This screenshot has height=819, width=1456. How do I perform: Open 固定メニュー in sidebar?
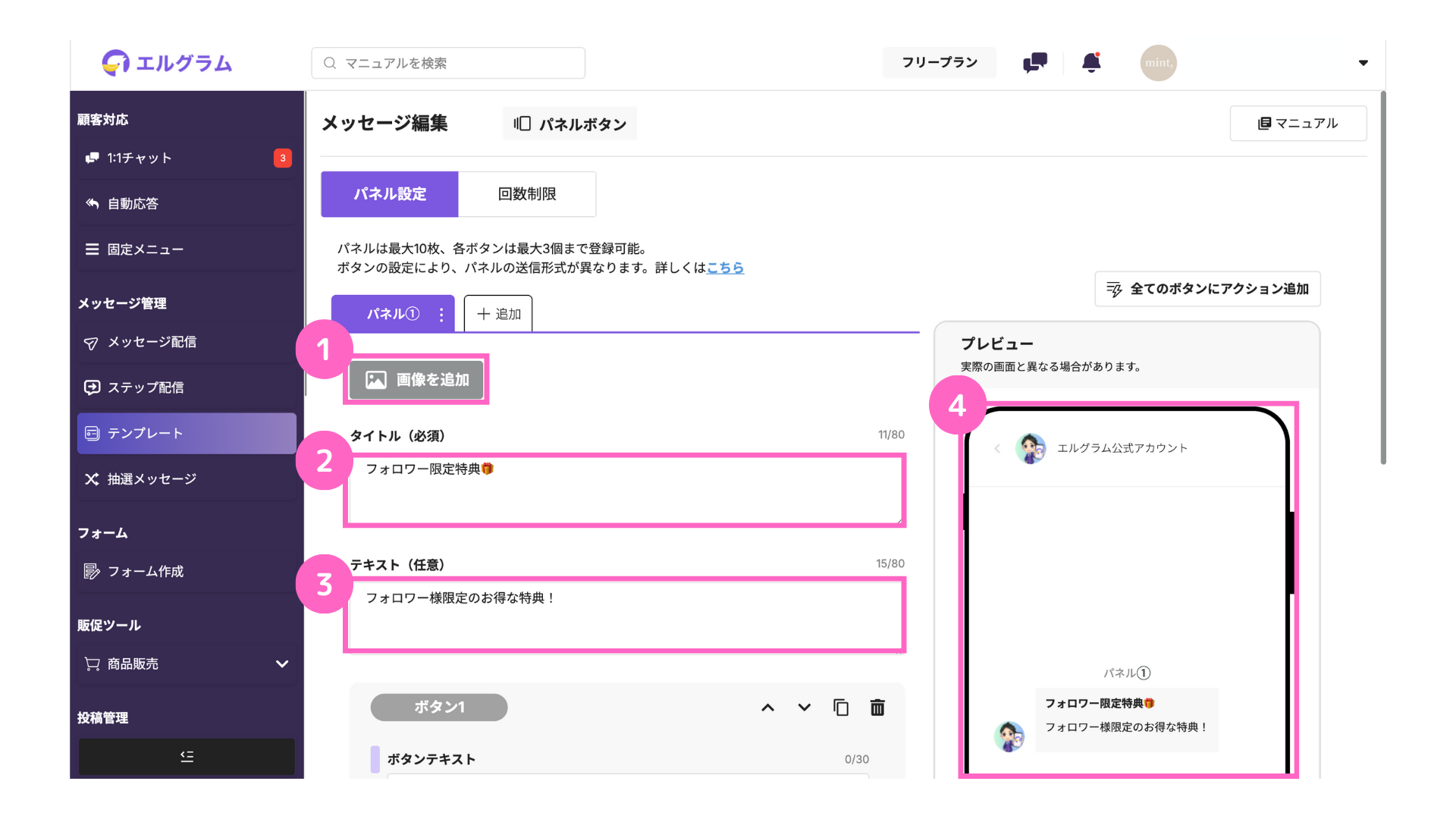(187, 249)
